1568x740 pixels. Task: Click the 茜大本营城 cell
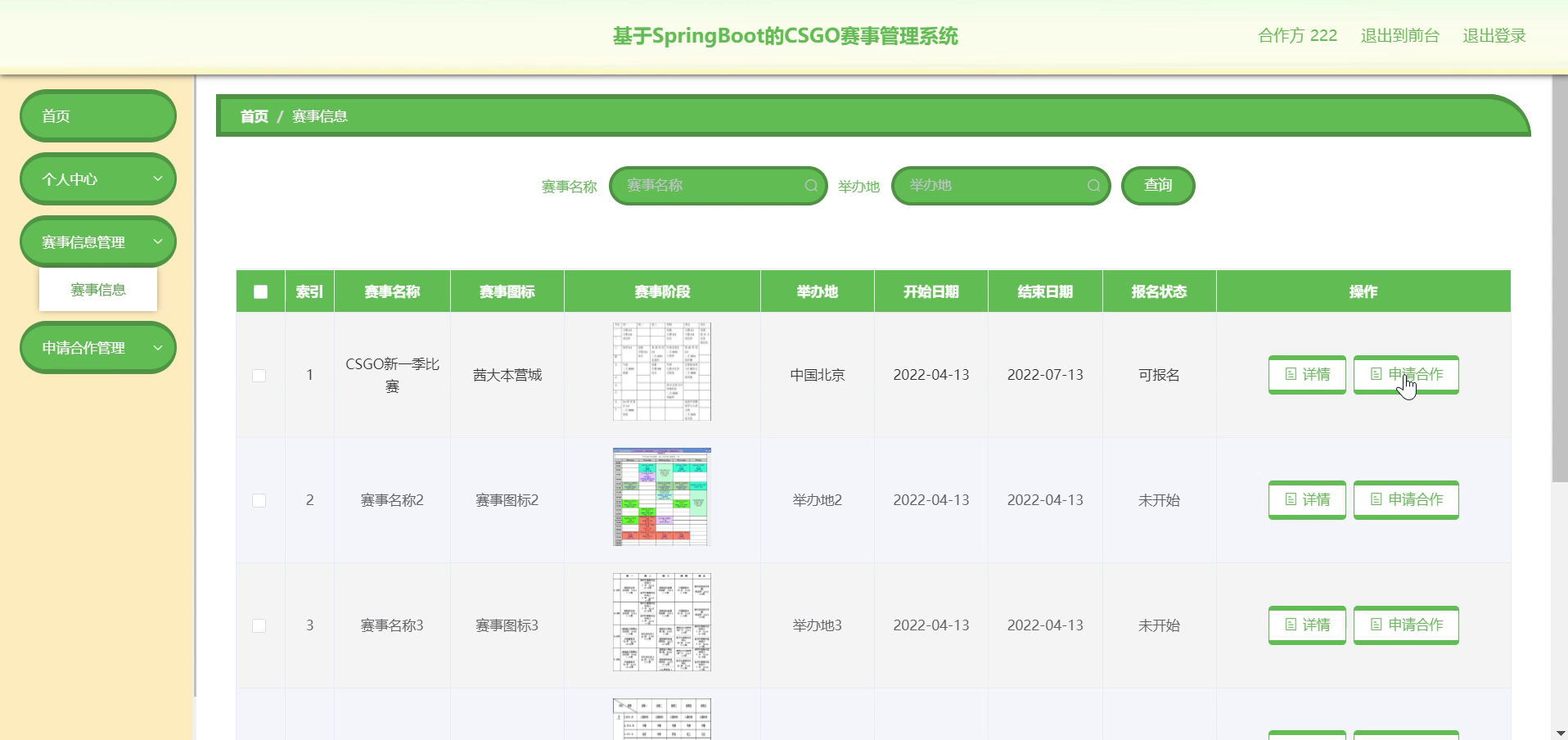tap(507, 375)
